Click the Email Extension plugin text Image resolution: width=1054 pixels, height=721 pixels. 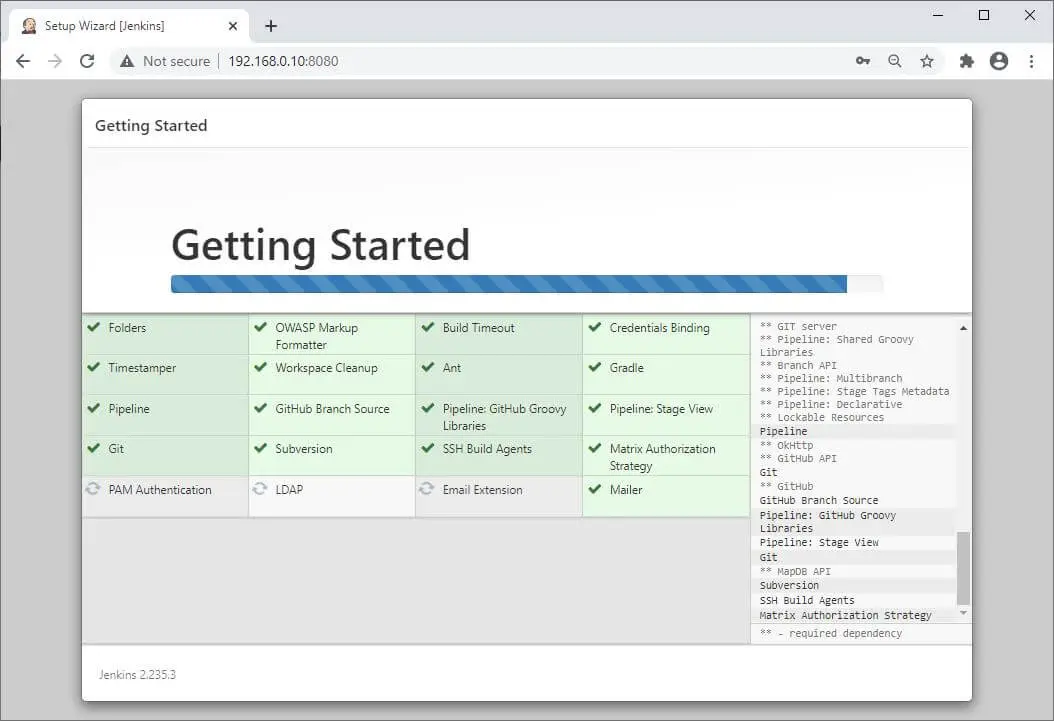point(482,490)
